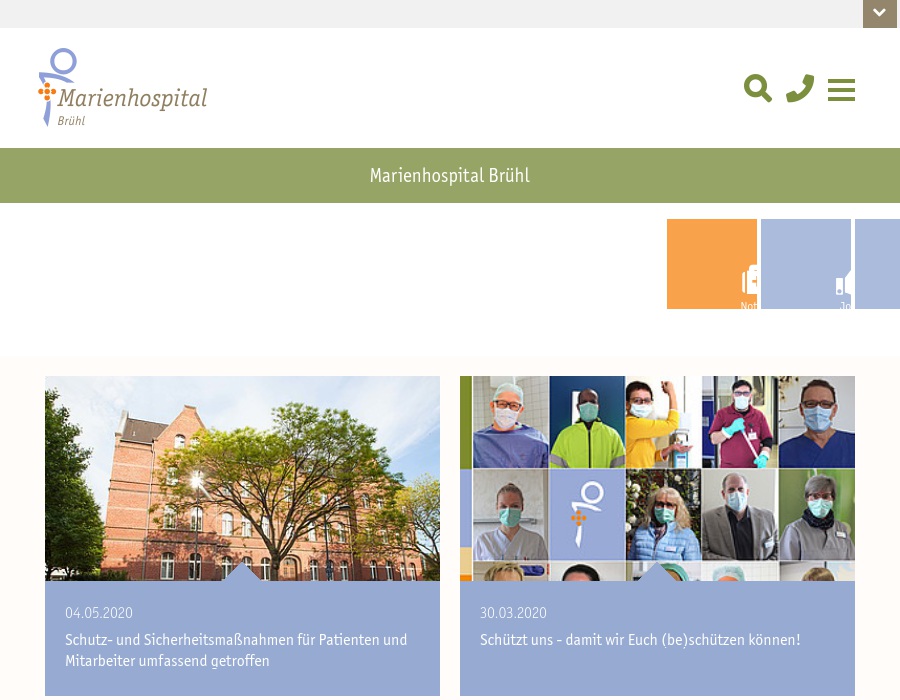Image resolution: width=900 pixels, height=700 pixels.
Task: Open the hamburger menu
Action: click(x=841, y=90)
